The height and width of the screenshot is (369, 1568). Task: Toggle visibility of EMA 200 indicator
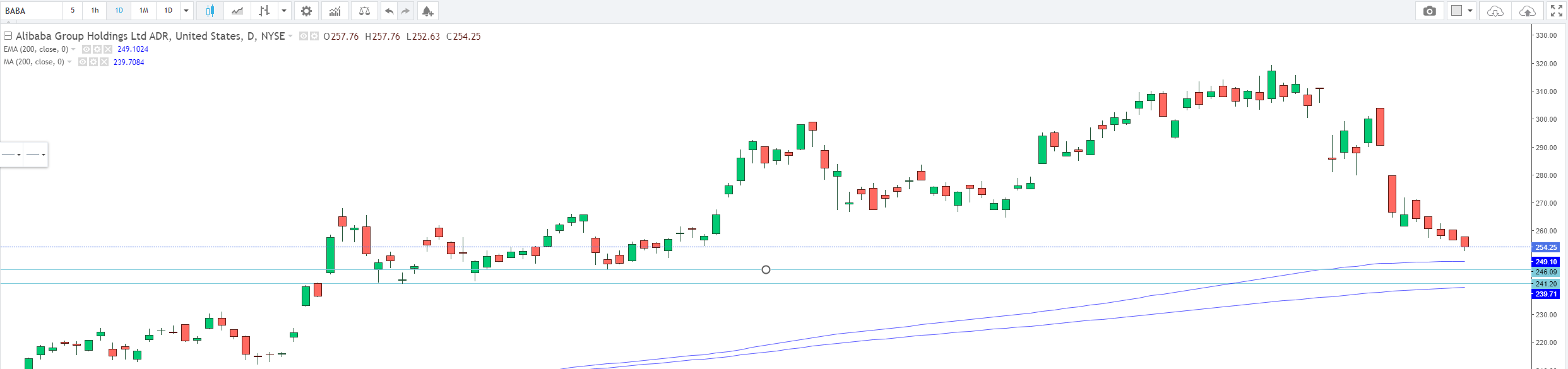coord(86,49)
